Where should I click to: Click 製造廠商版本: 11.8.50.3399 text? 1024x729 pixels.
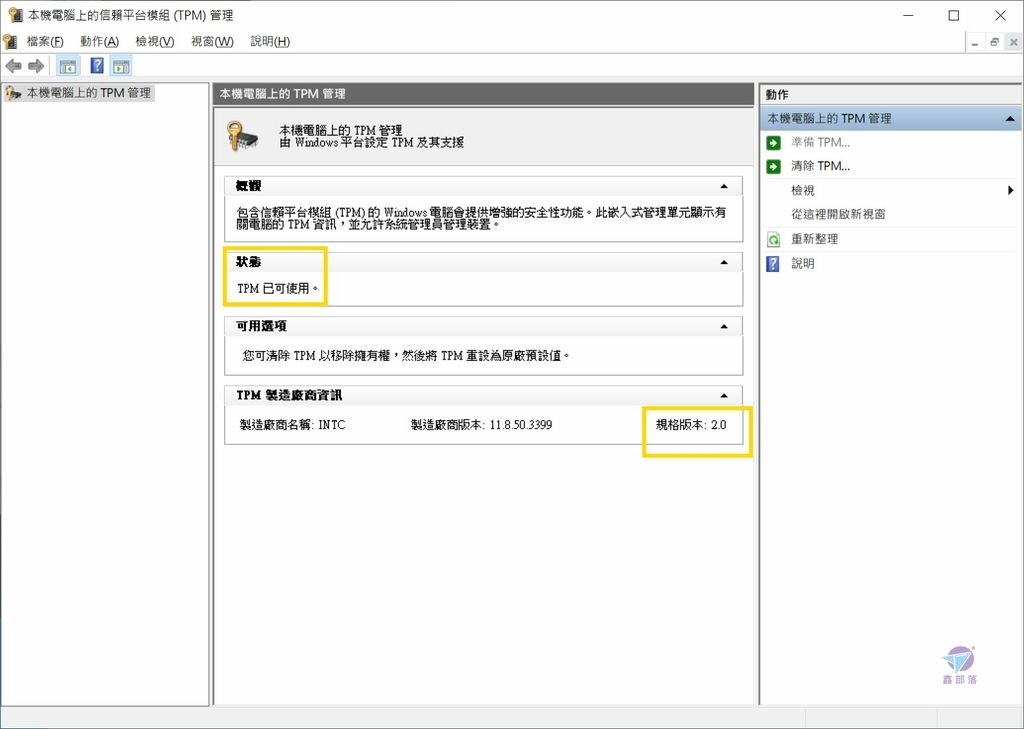pos(481,425)
